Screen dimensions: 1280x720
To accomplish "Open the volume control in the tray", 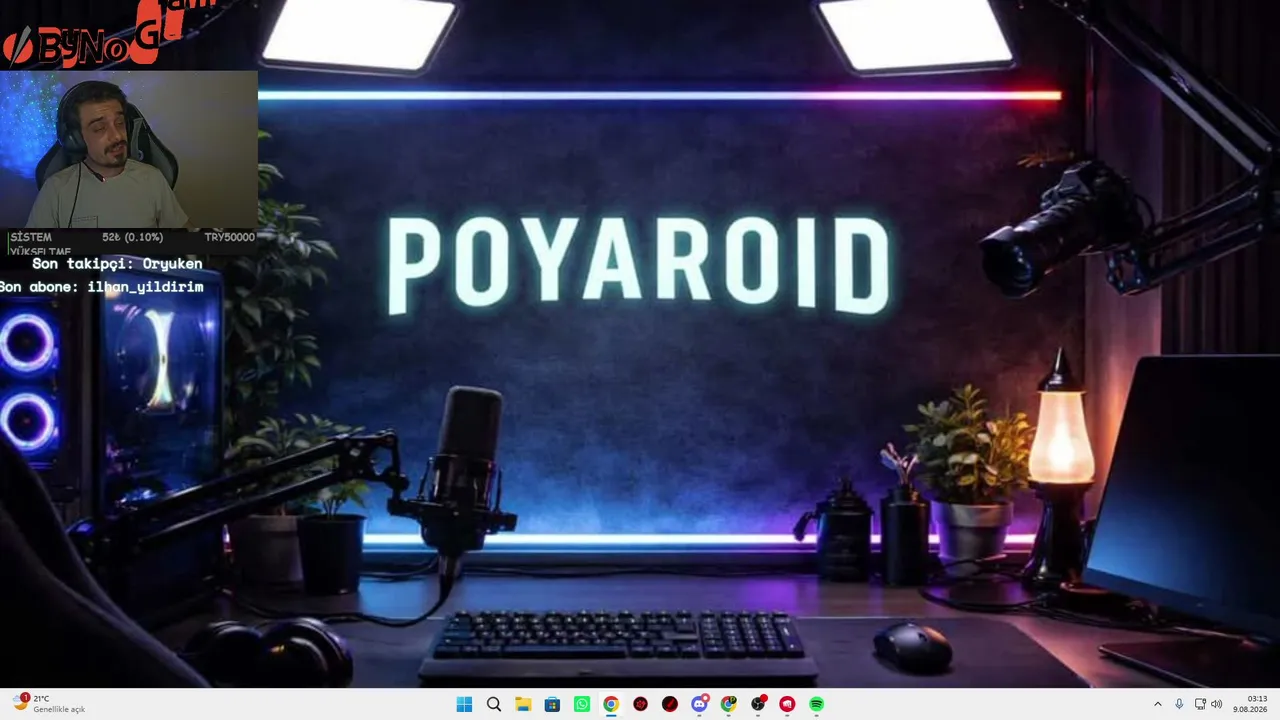I will [x=1217, y=704].
